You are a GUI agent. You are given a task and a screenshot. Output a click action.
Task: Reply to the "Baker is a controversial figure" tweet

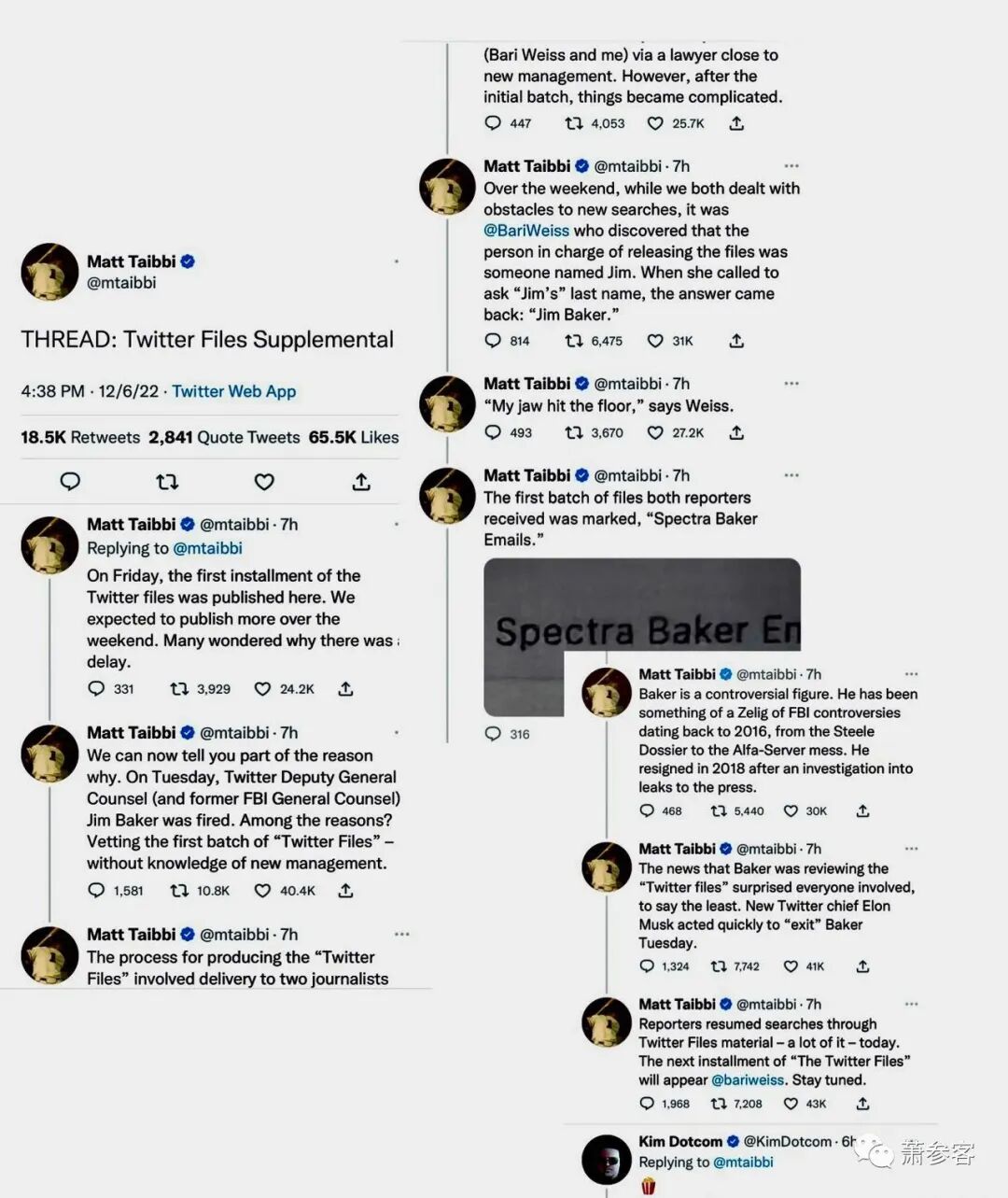click(660, 810)
